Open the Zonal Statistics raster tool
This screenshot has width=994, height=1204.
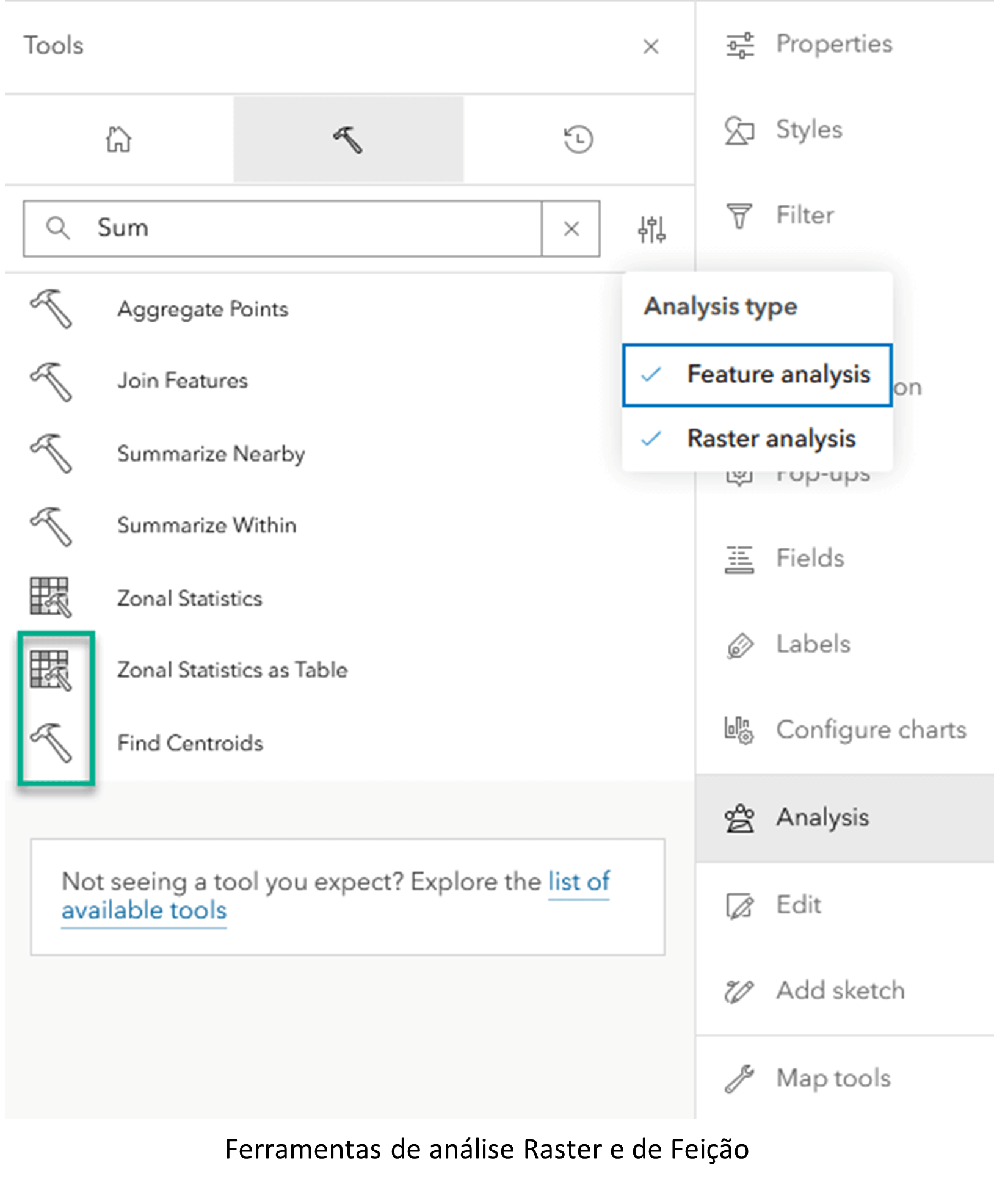click(189, 598)
